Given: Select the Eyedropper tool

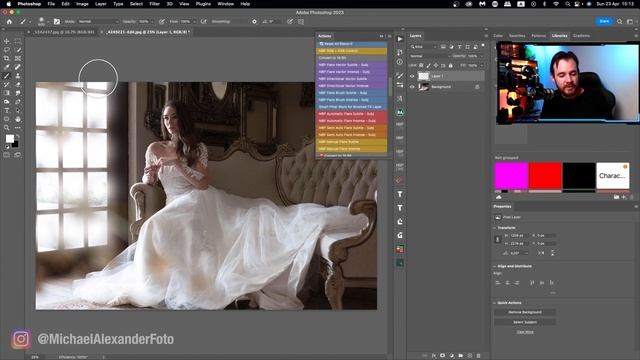Looking at the screenshot, I should (7, 67).
